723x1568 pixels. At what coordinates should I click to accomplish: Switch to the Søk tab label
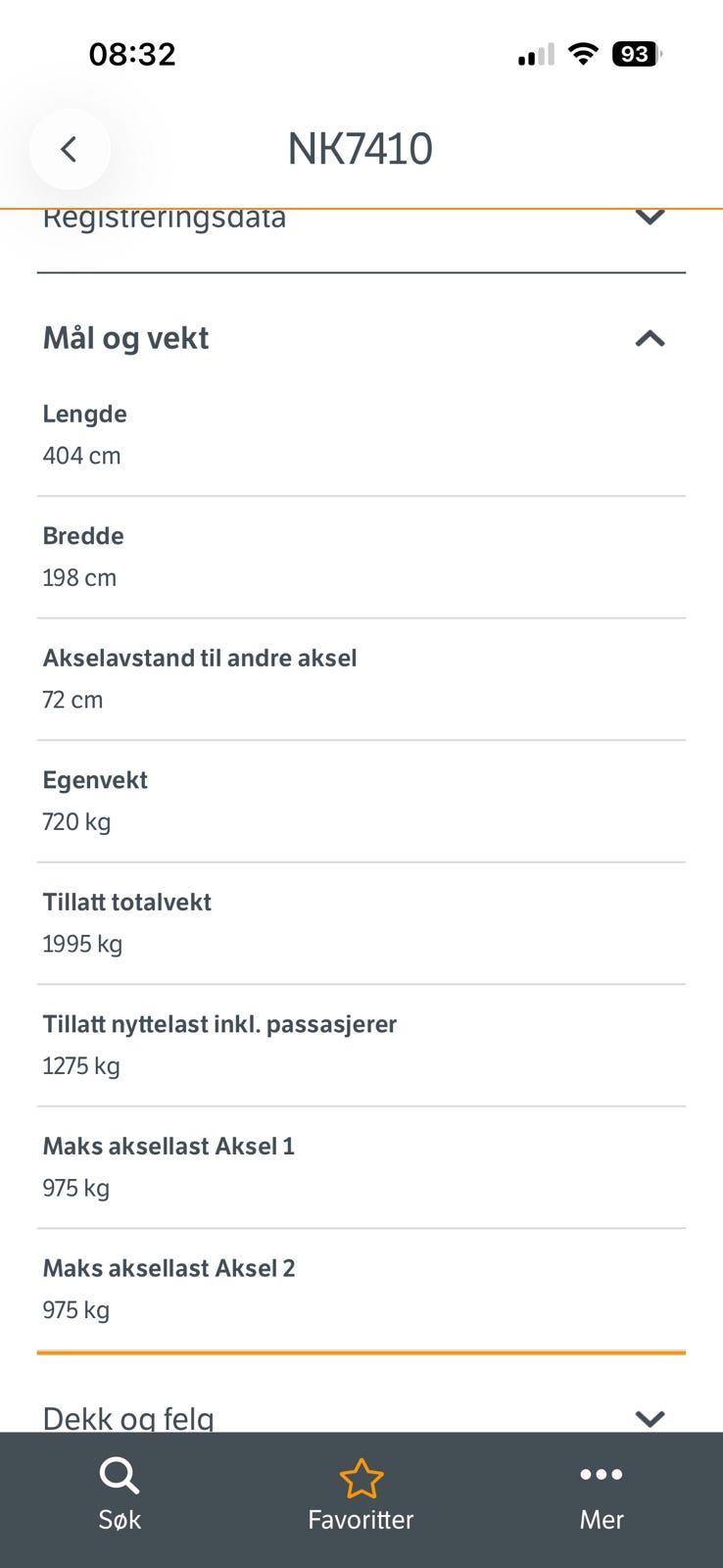pyautogui.click(x=120, y=1520)
